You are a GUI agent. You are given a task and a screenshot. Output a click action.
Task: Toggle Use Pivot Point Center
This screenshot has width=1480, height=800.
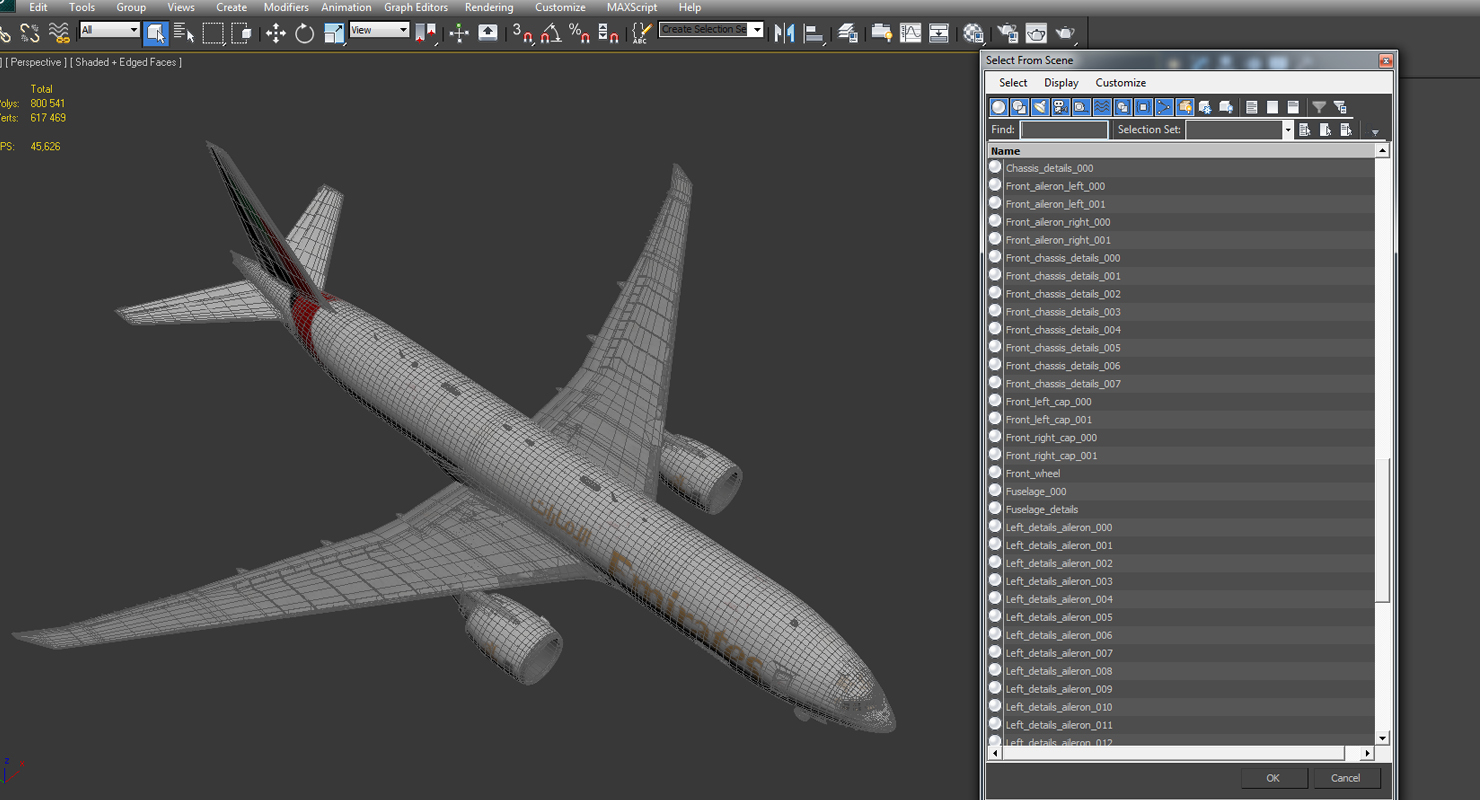pyautogui.click(x=425, y=33)
